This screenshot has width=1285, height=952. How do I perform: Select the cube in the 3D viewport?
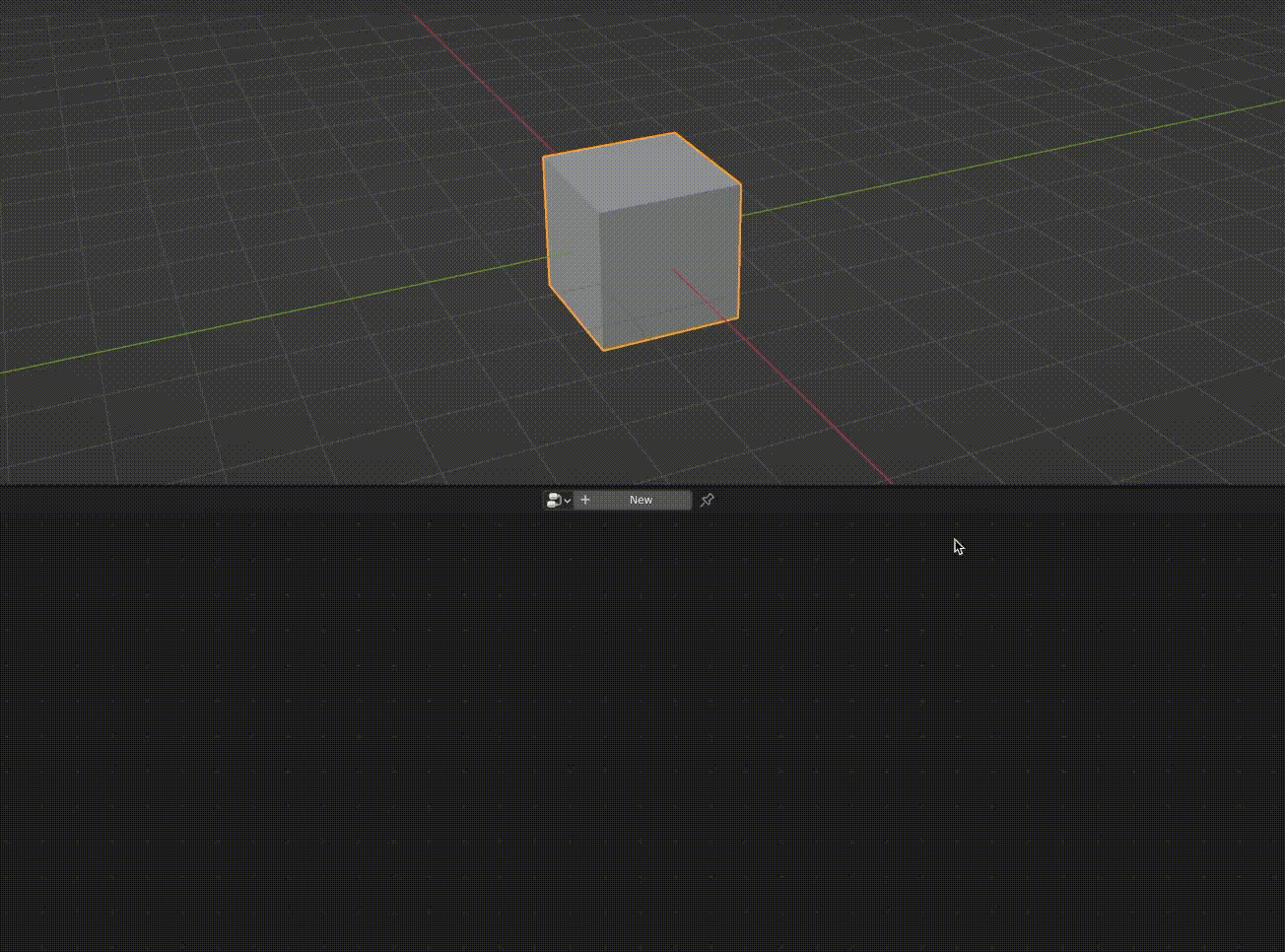click(642, 241)
